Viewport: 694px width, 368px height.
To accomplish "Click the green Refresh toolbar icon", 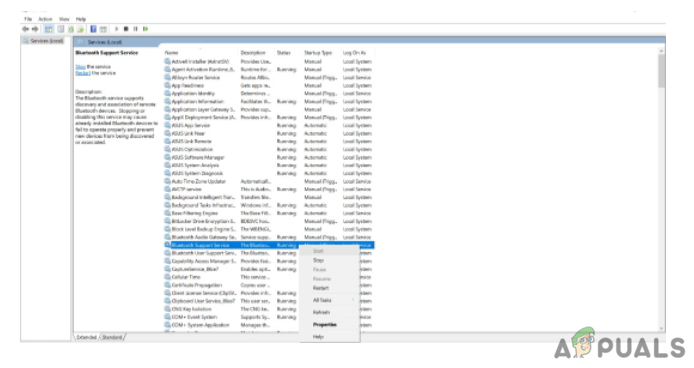I will tap(71, 29).
